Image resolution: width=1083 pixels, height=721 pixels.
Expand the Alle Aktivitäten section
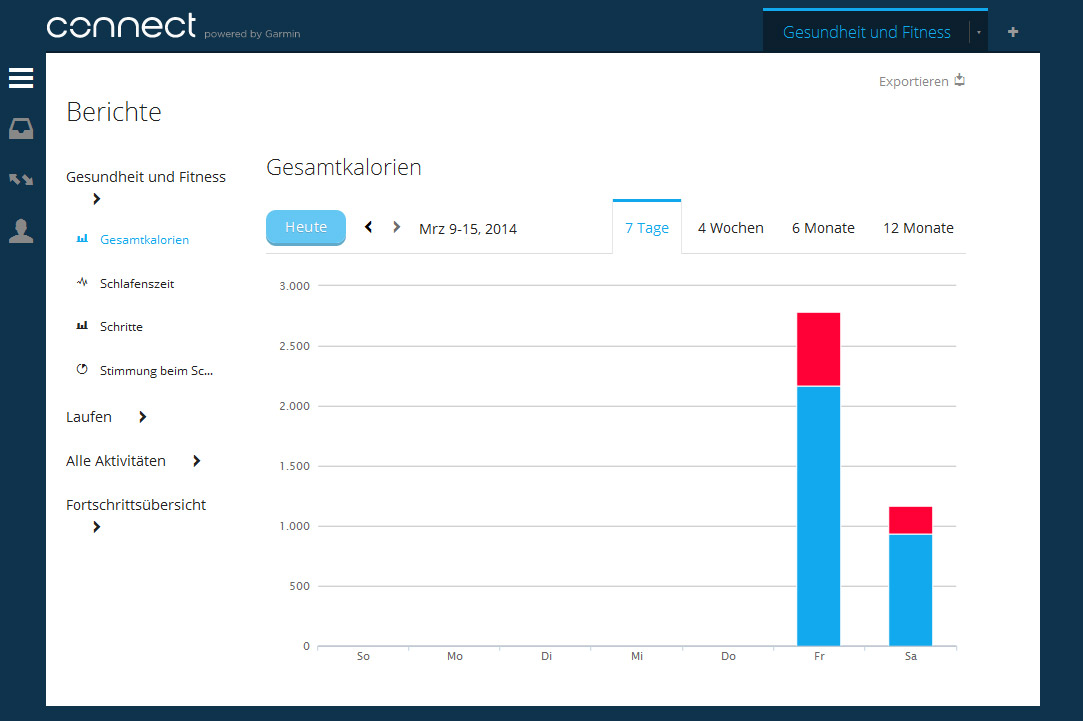(x=196, y=461)
